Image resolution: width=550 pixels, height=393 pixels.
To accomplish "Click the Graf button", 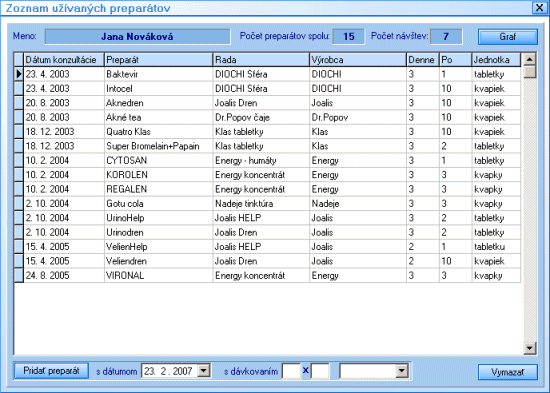I will [x=508, y=37].
